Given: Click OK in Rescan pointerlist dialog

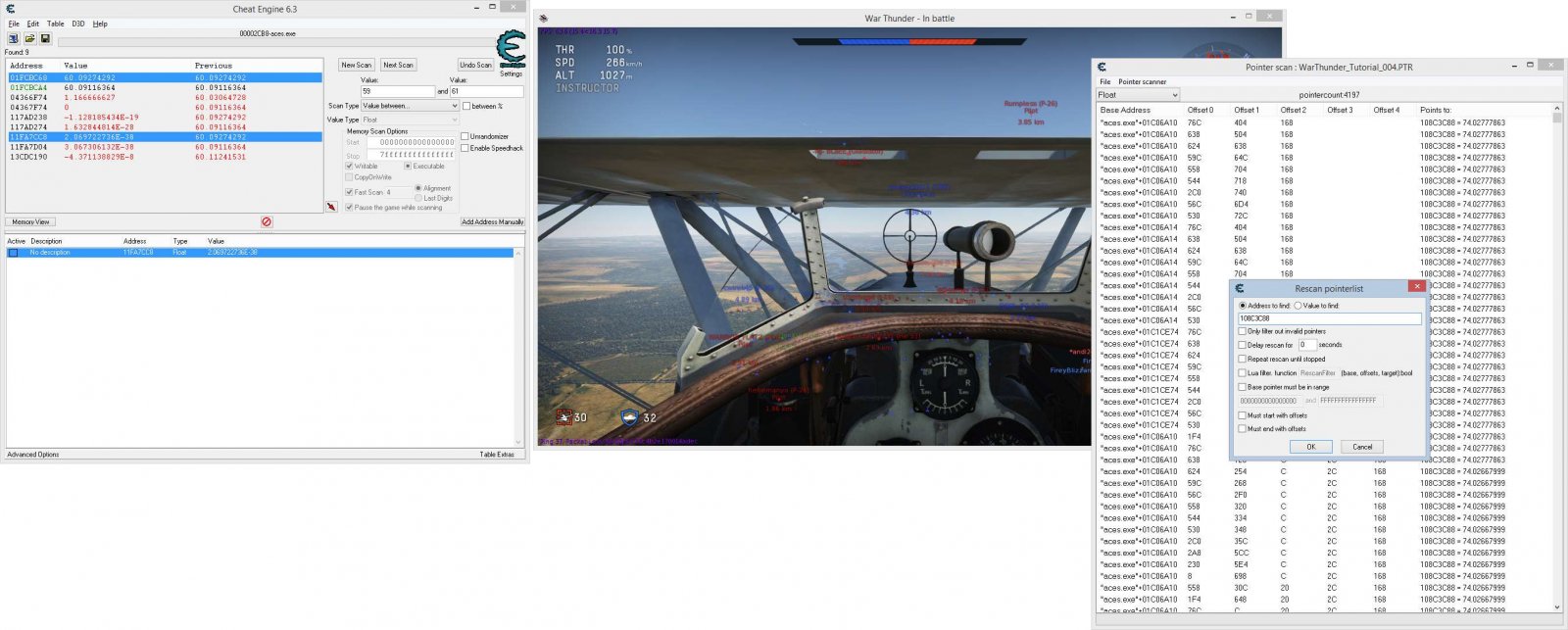Looking at the screenshot, I should tap(1310, 447).
